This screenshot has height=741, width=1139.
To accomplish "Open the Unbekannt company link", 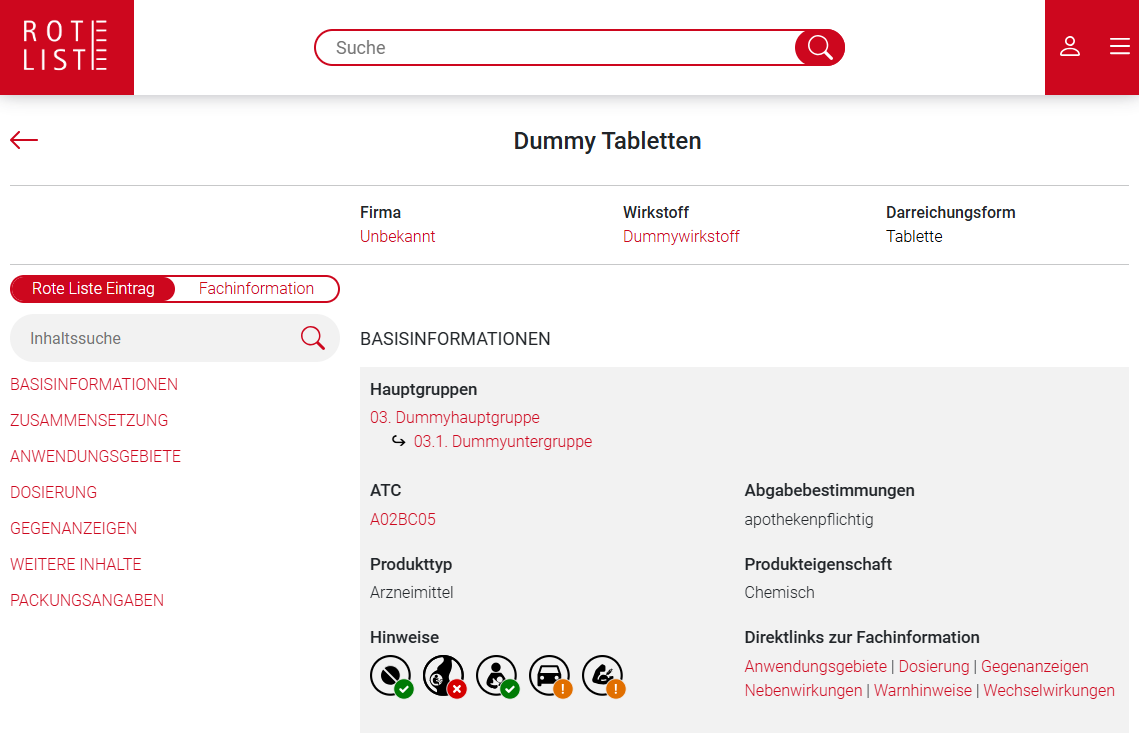I will pyautogui.click(x=397, y=237).
